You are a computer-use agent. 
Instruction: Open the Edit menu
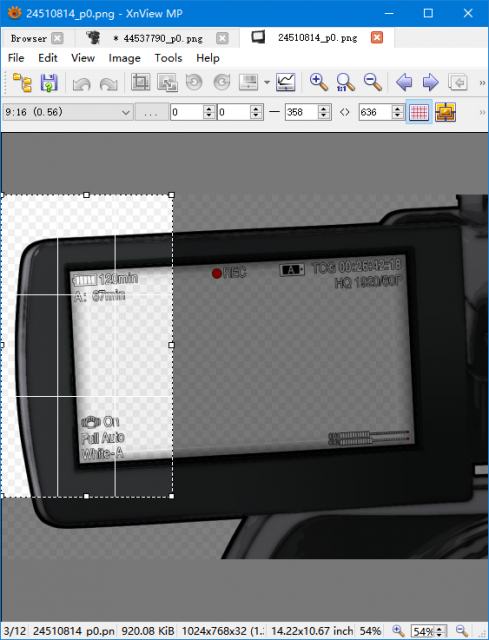48,58
